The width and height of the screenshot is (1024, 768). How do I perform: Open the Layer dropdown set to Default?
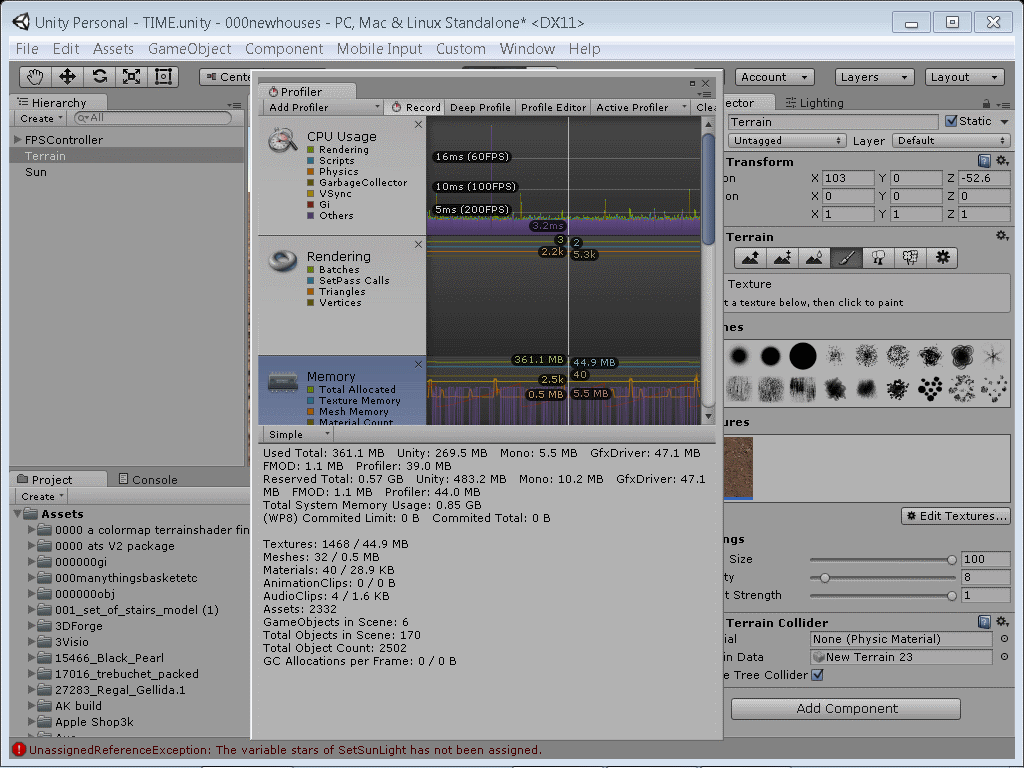tap(951, 140)
